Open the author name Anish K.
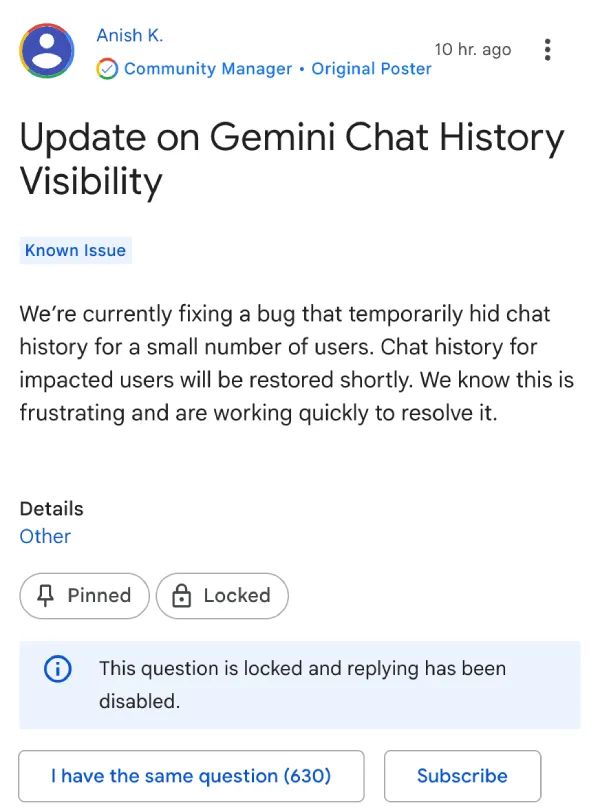 coord(129,36)
